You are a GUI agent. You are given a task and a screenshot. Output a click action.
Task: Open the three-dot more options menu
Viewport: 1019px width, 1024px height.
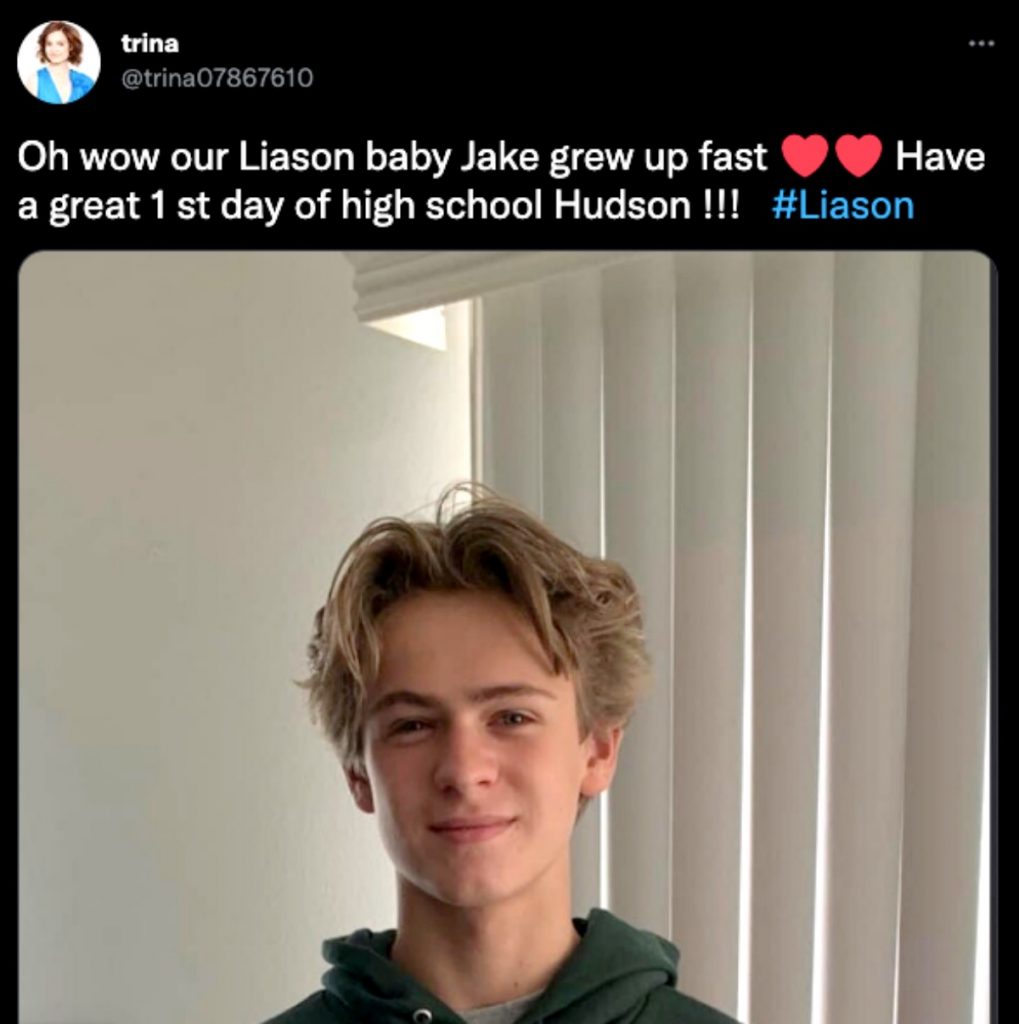coord(981,43)
